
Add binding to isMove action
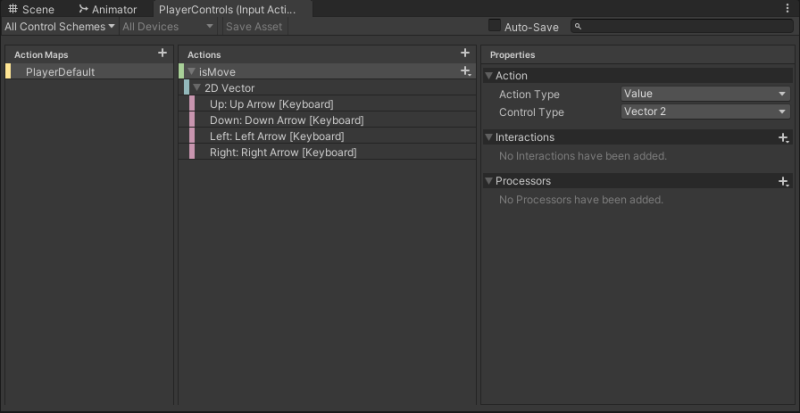465,71
